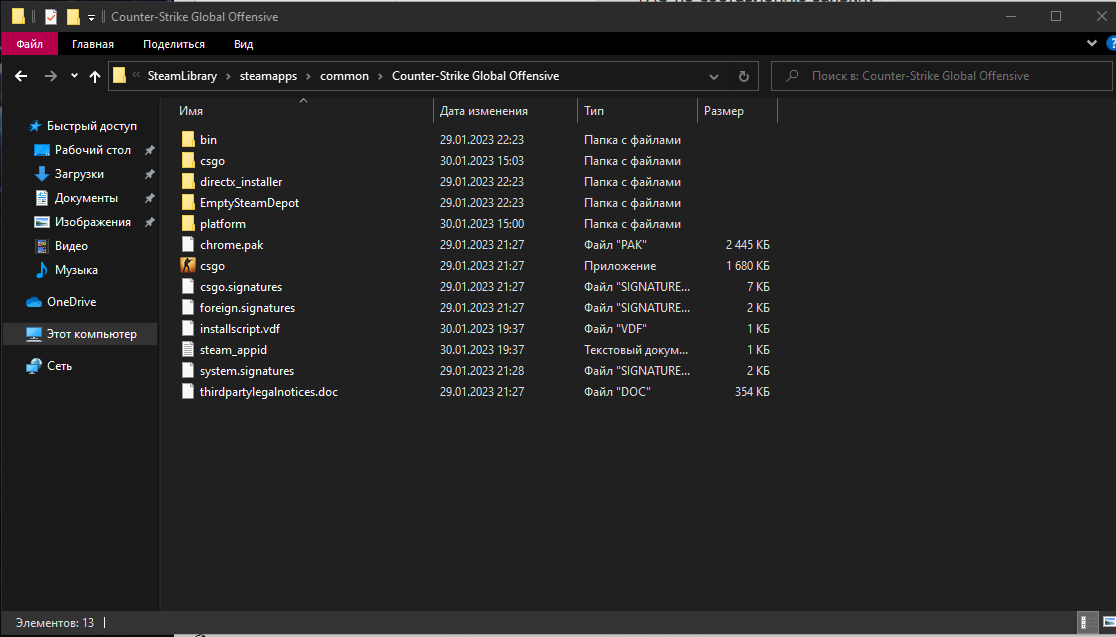This screenshot has width=1116, height=637.
Task: Click the Текстовый докум... type cell
Action: tap(636, 350)
